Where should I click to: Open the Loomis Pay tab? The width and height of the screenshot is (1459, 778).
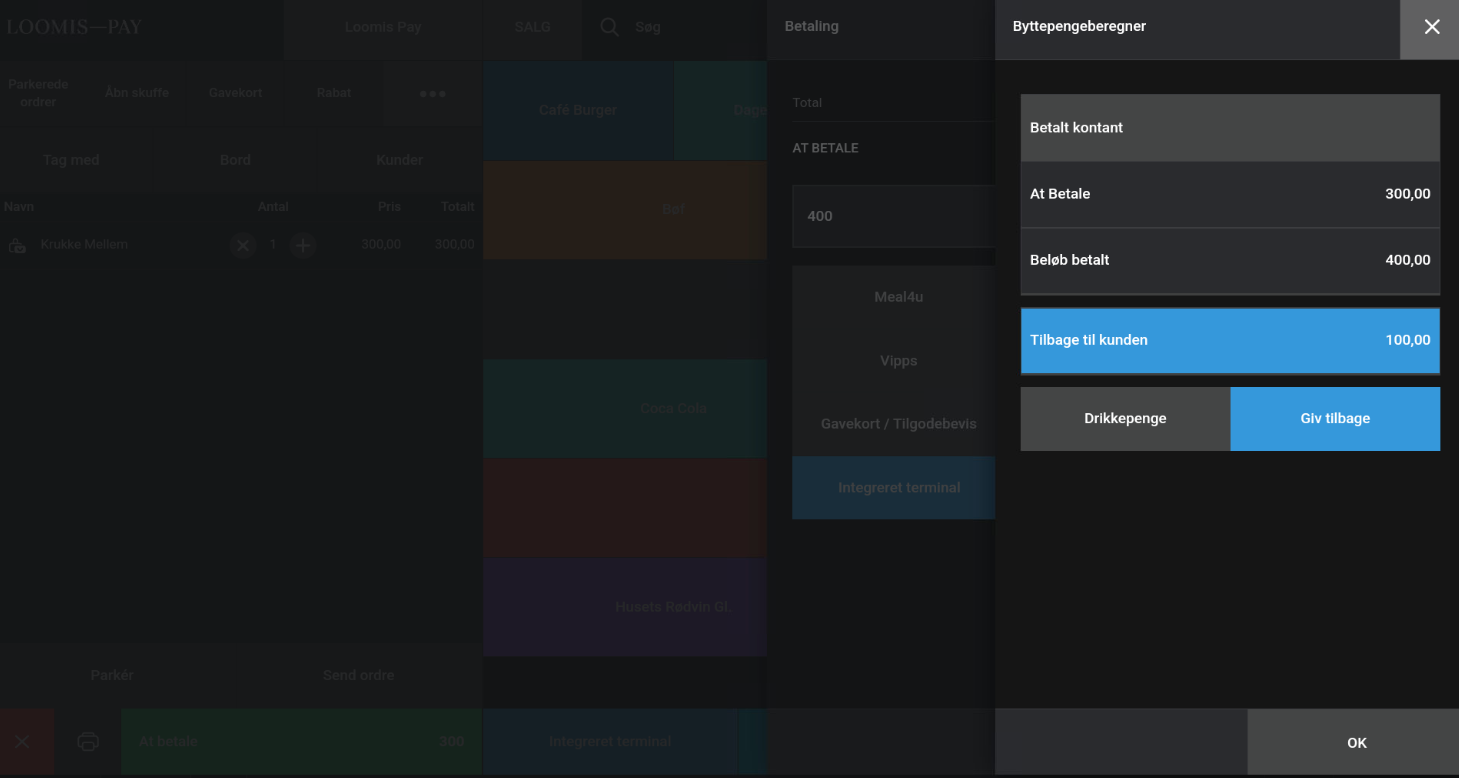(382, 27)
